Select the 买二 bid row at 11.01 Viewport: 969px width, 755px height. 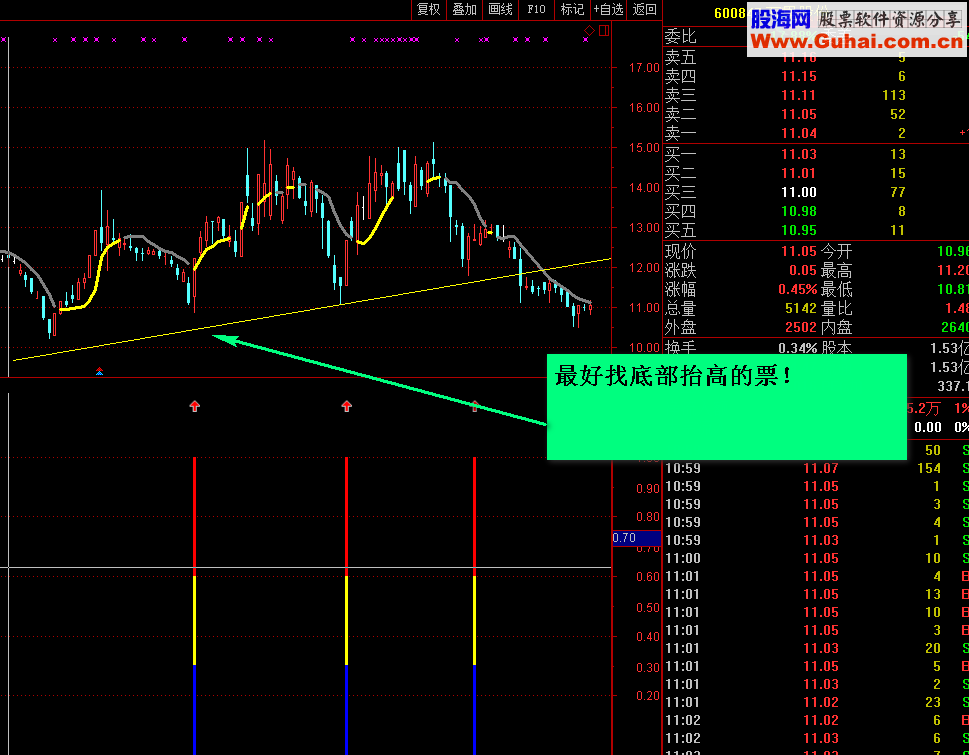coord(816,174)
